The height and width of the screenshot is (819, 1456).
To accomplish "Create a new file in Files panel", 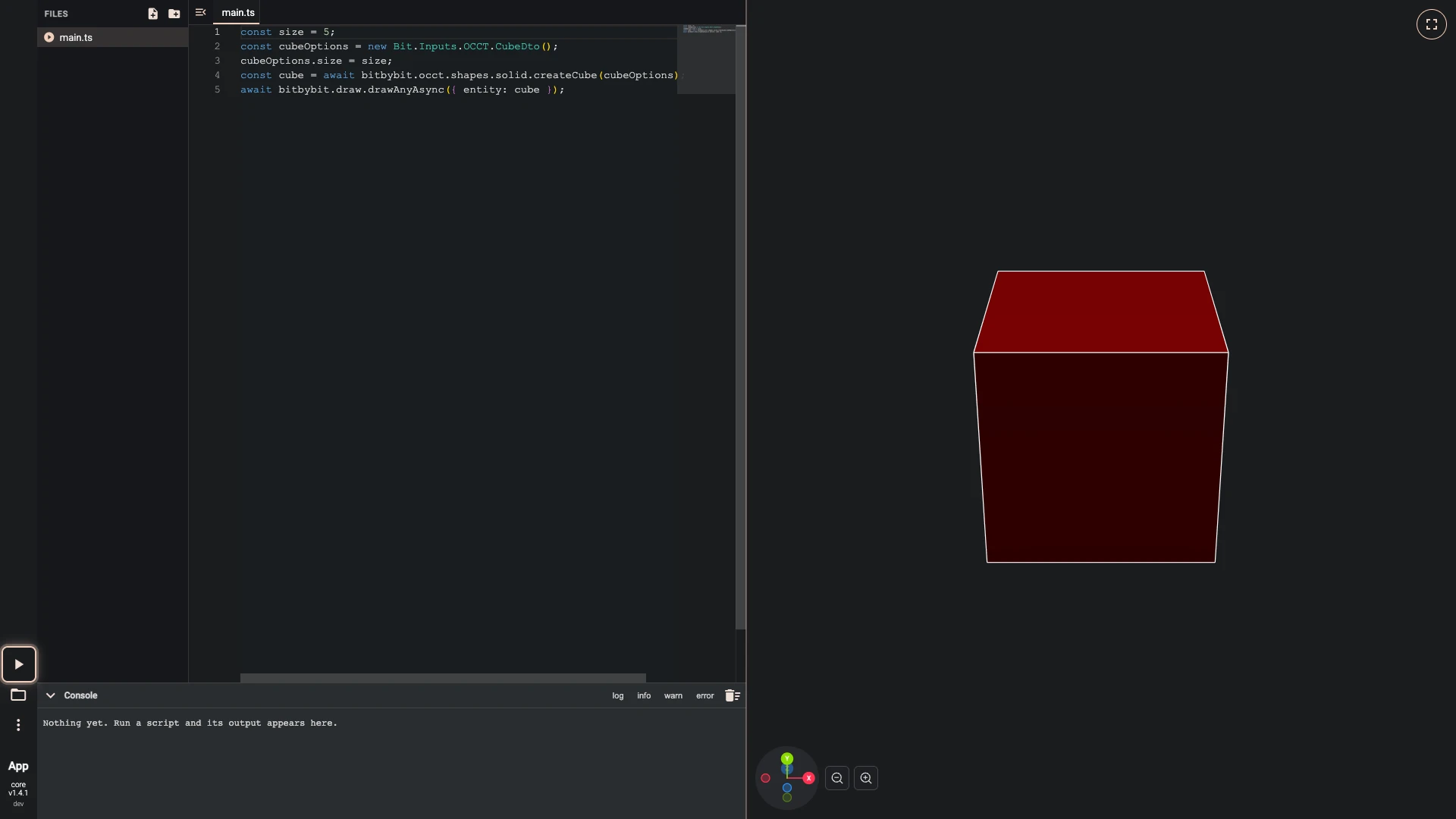I will [152, 14].
